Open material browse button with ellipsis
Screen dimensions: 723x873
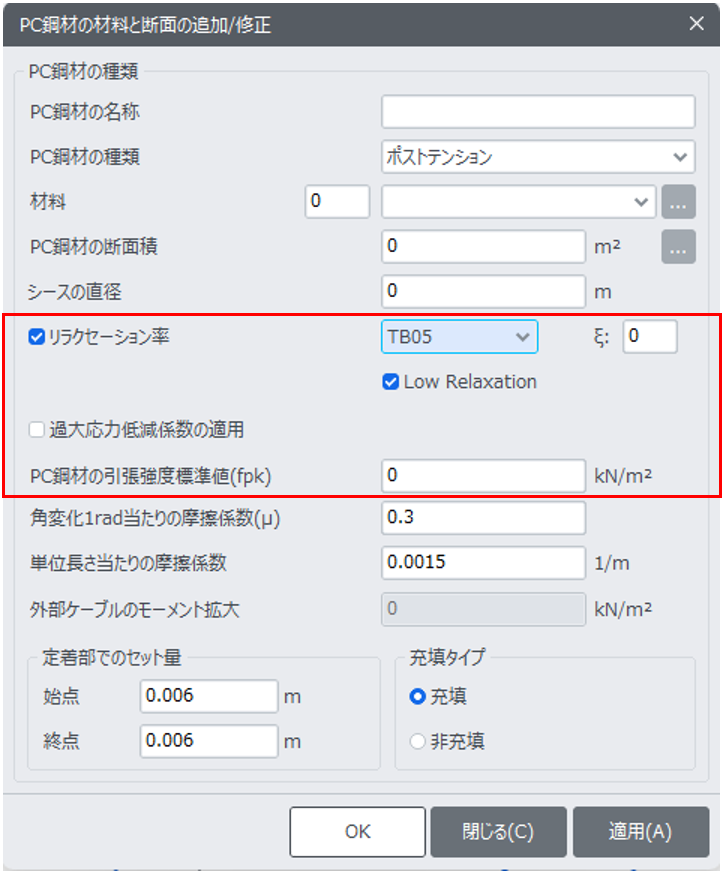678,202
